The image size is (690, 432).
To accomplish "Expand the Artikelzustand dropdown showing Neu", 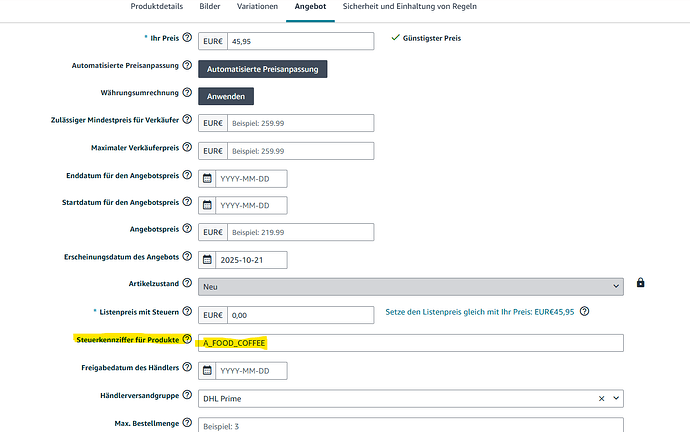I will click(x=410, y=286).
